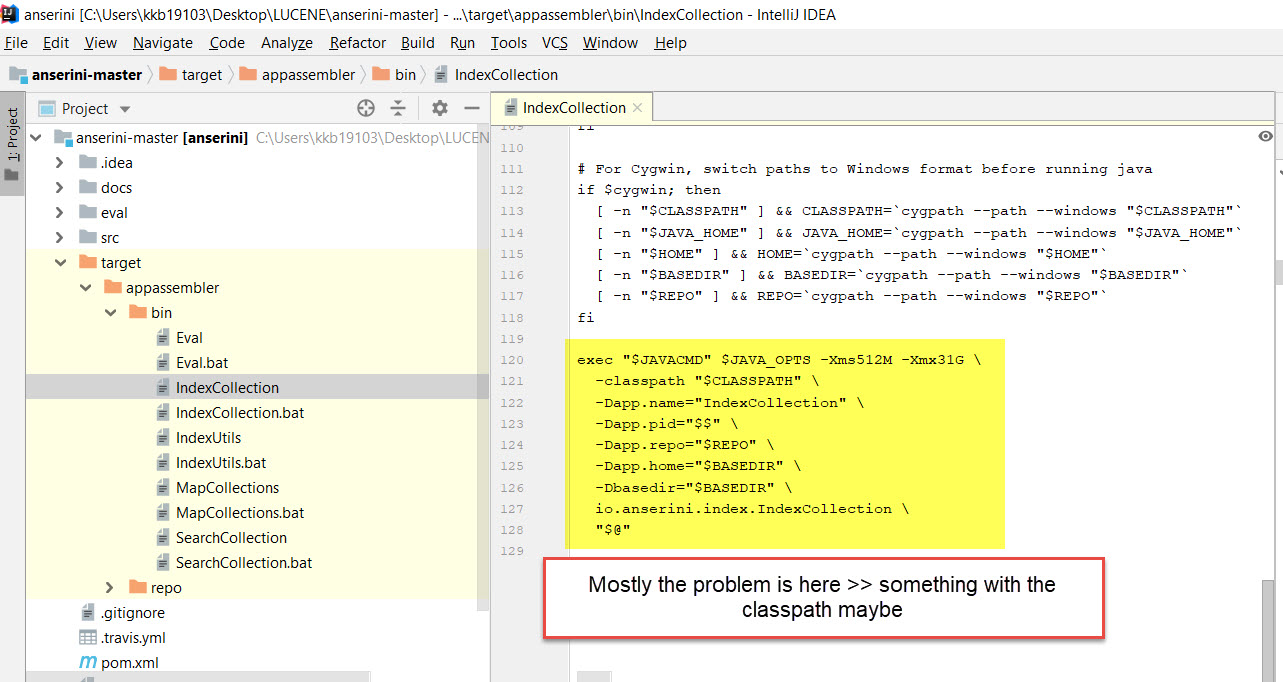The width and height of the screenshot is (1283, 682).
Task: Expand the eval folder
Action: 60,213
